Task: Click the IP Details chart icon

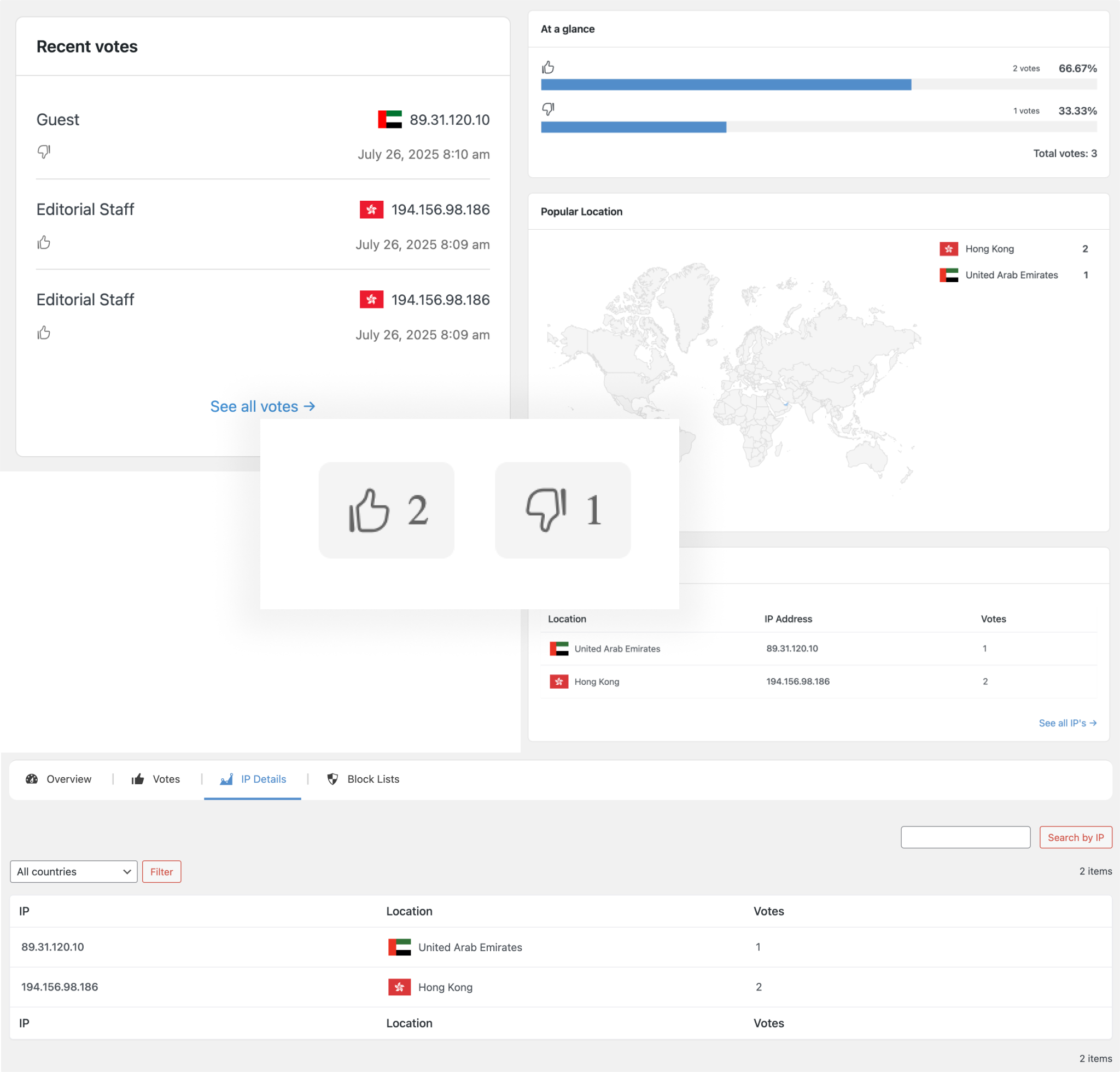Action: pyautogui.click(x=226, y=779)
